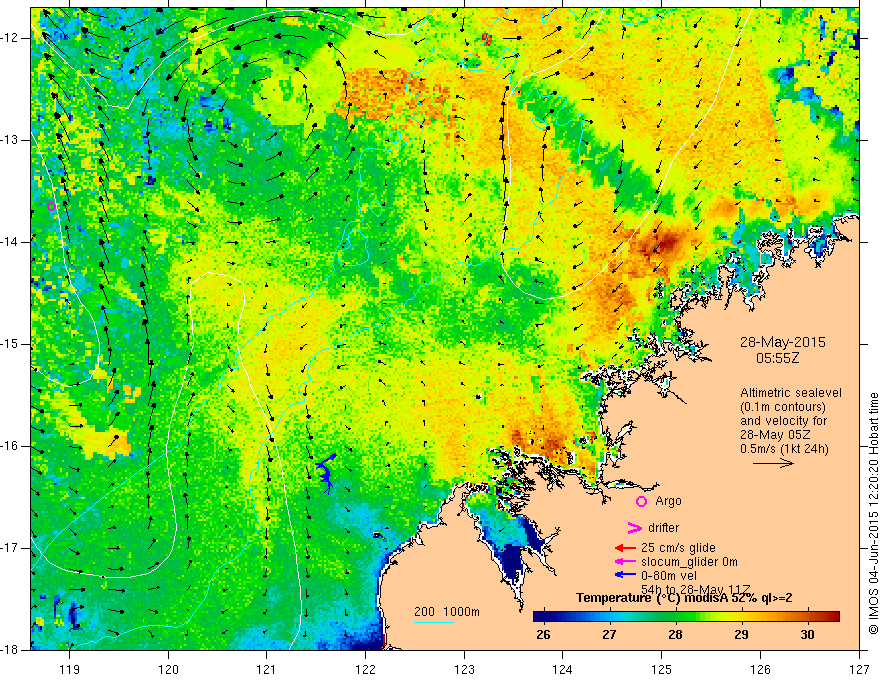Click the longitude axis label '125'
Screen dimensions: 880x680
(x=662, y=669)
